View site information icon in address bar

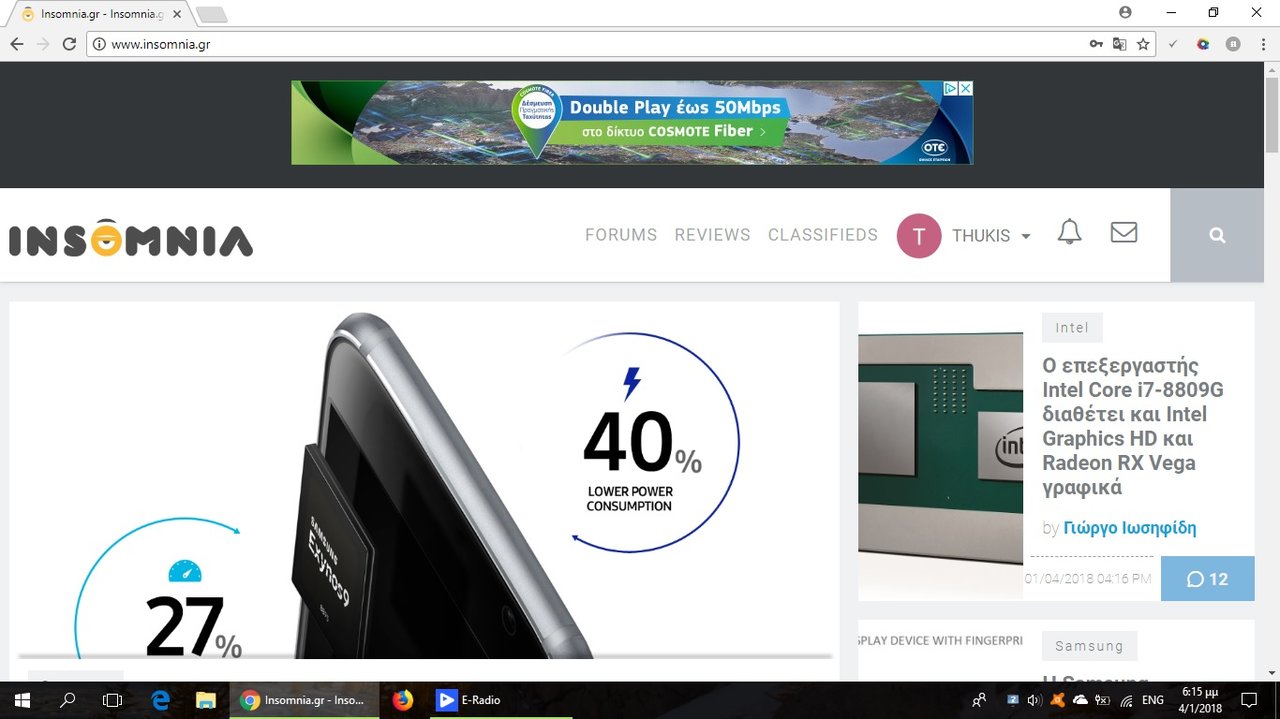pos(99,44)
